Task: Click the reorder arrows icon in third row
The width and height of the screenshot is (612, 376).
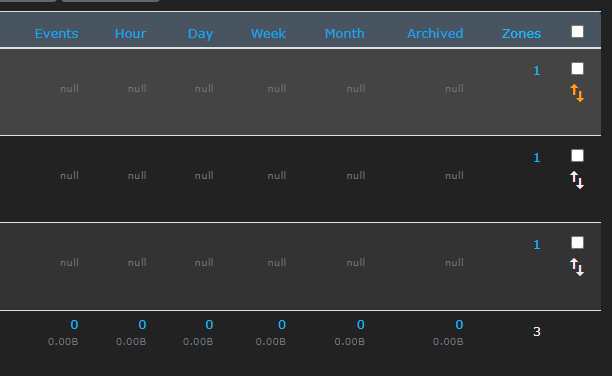Action: click(x=577, y=267)
